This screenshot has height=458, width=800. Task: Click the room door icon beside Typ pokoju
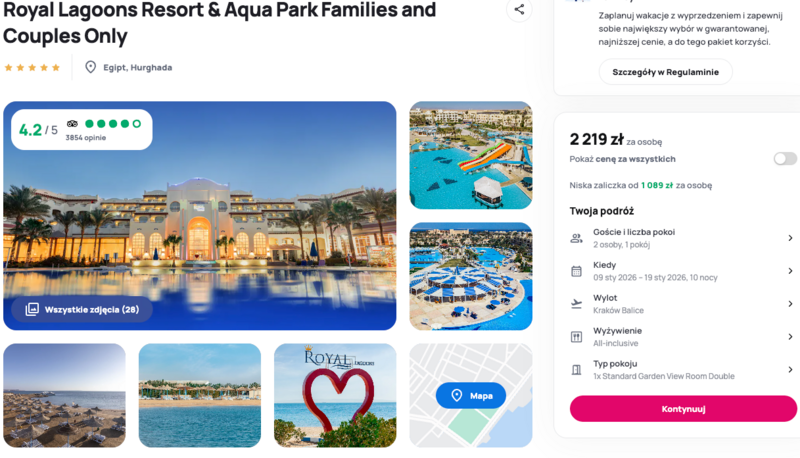[576, 370]
